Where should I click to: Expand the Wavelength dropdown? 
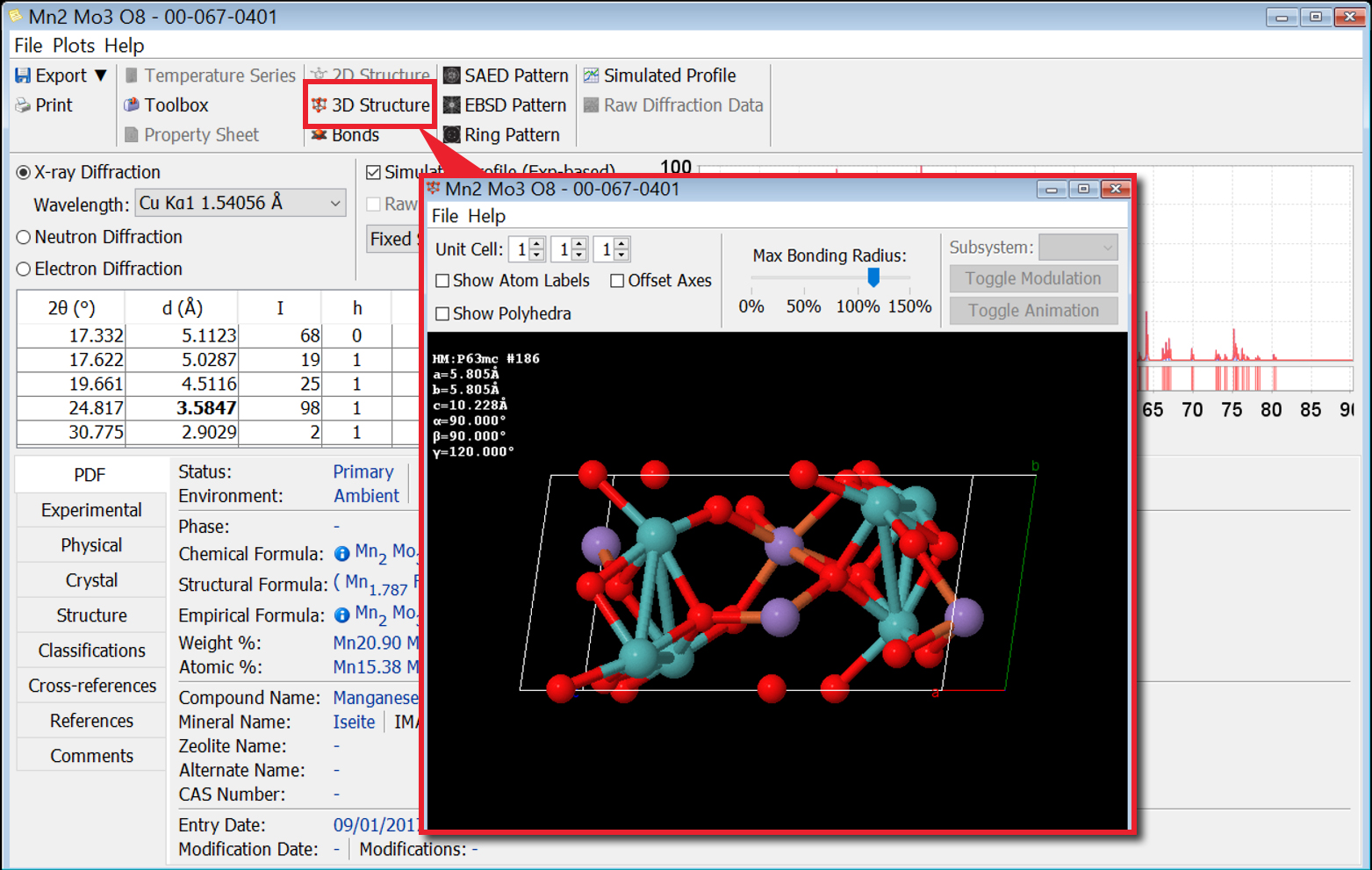[334, 204]
